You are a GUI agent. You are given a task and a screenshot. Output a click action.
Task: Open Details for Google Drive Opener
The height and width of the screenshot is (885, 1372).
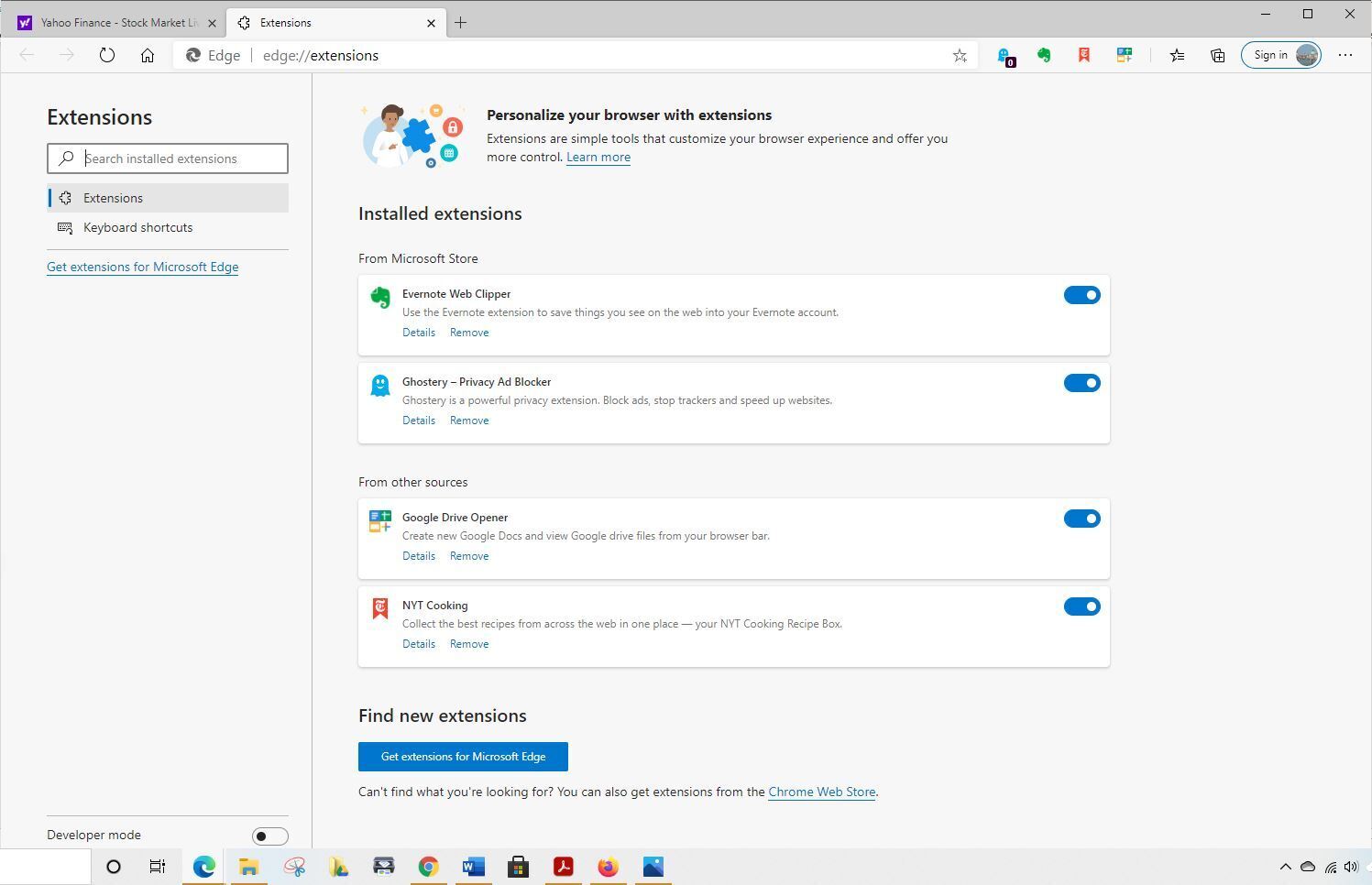(419, 556)
